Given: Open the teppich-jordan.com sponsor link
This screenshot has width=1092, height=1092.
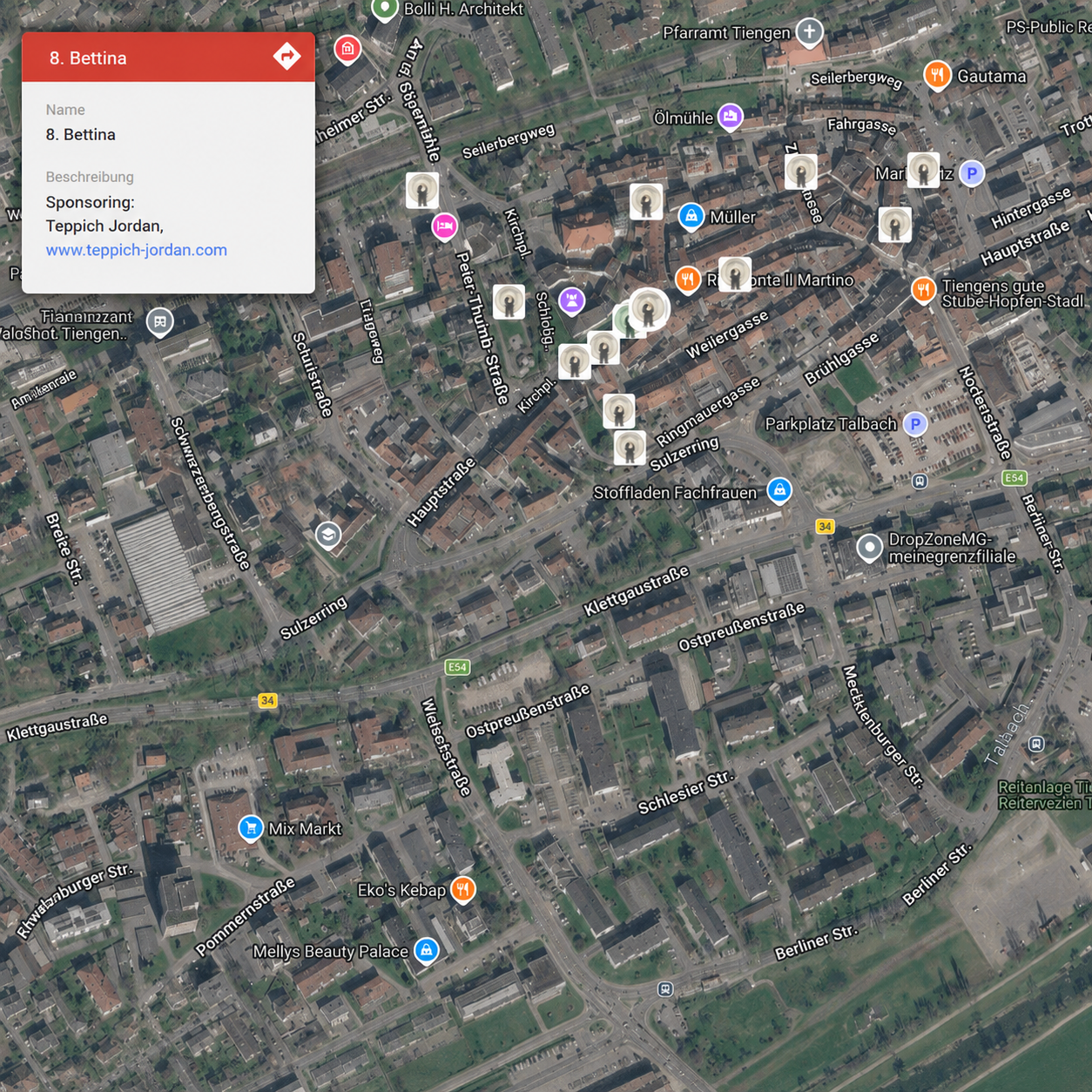Looking at the screenshot, I should 137,250.
